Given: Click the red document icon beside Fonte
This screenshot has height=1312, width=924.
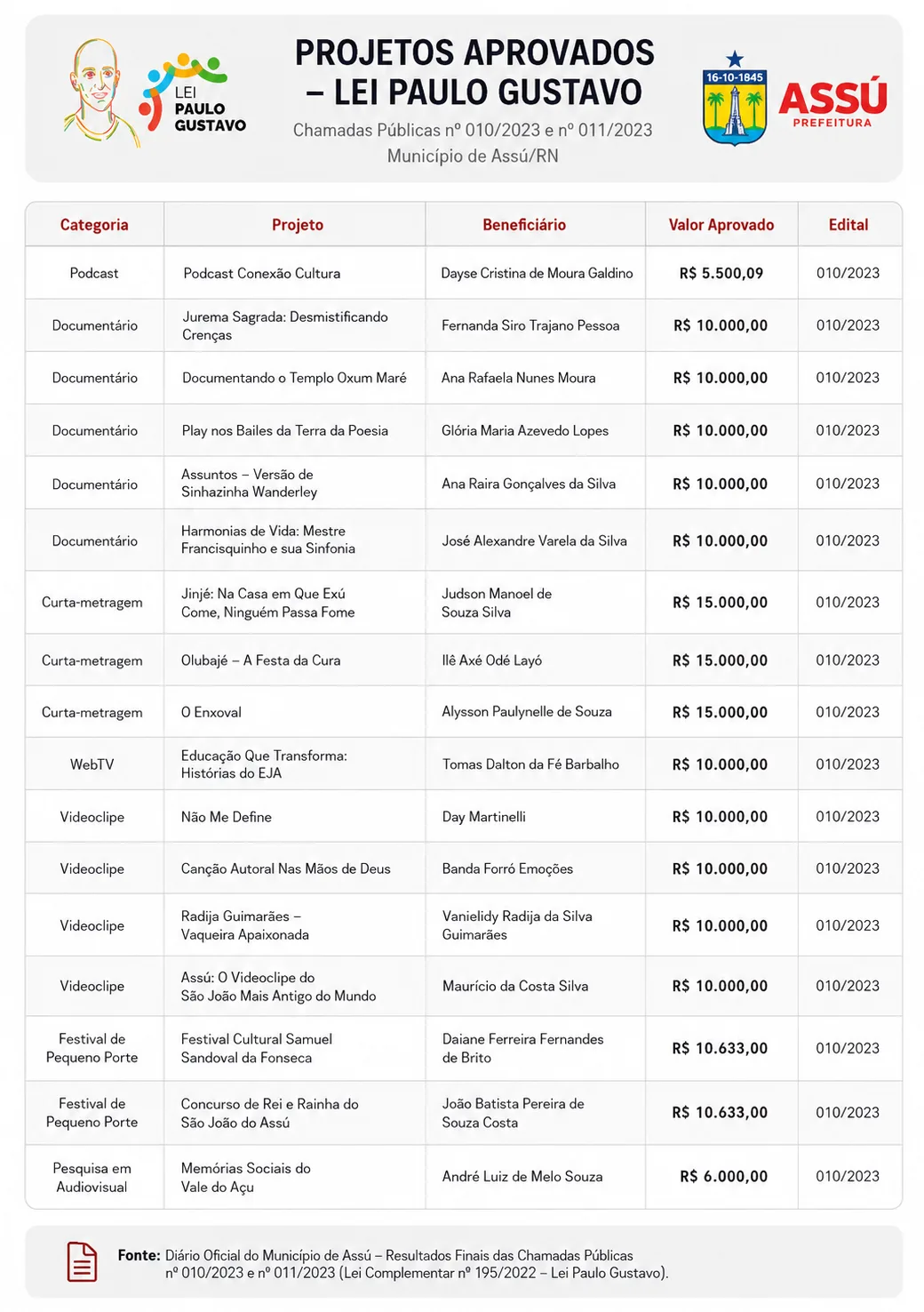Looking at the screenshot, I should (x=83, y=1262).
